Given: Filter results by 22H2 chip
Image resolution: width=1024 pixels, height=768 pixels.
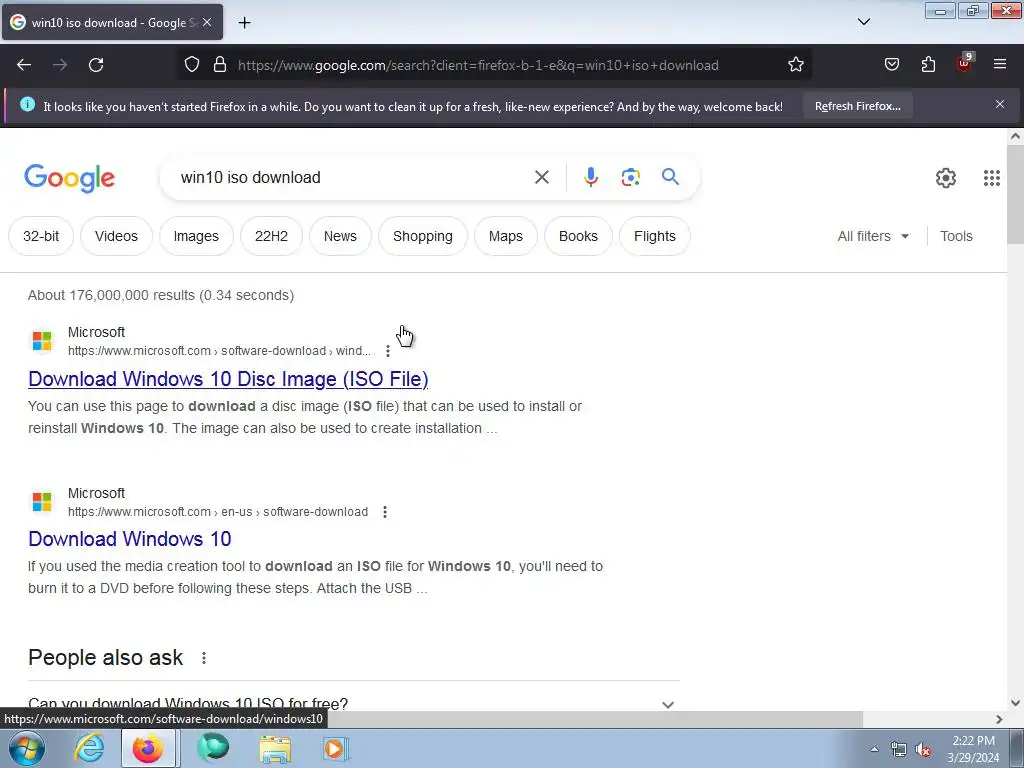Looking at the screenshot, I should pos(271,236).
